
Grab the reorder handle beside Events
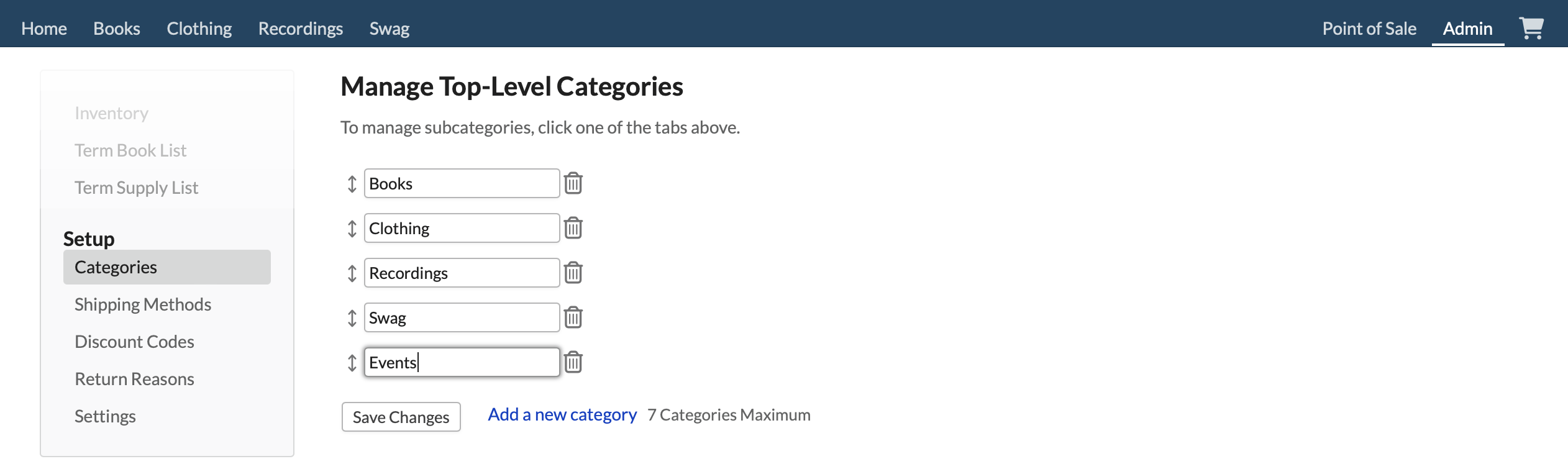pyautogui.click(x=352, y=362)
